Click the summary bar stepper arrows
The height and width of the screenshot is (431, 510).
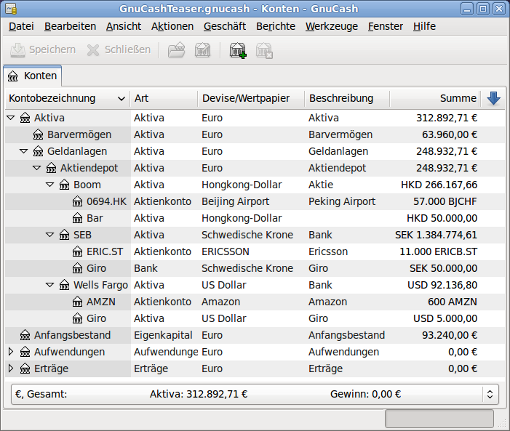[490, 394]
